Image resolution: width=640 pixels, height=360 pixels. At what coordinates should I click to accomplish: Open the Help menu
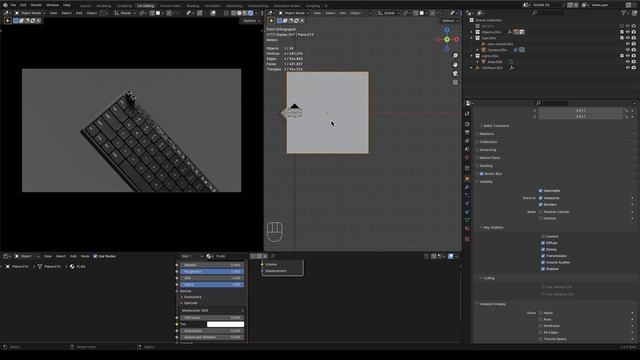click(x=67, y=5)
